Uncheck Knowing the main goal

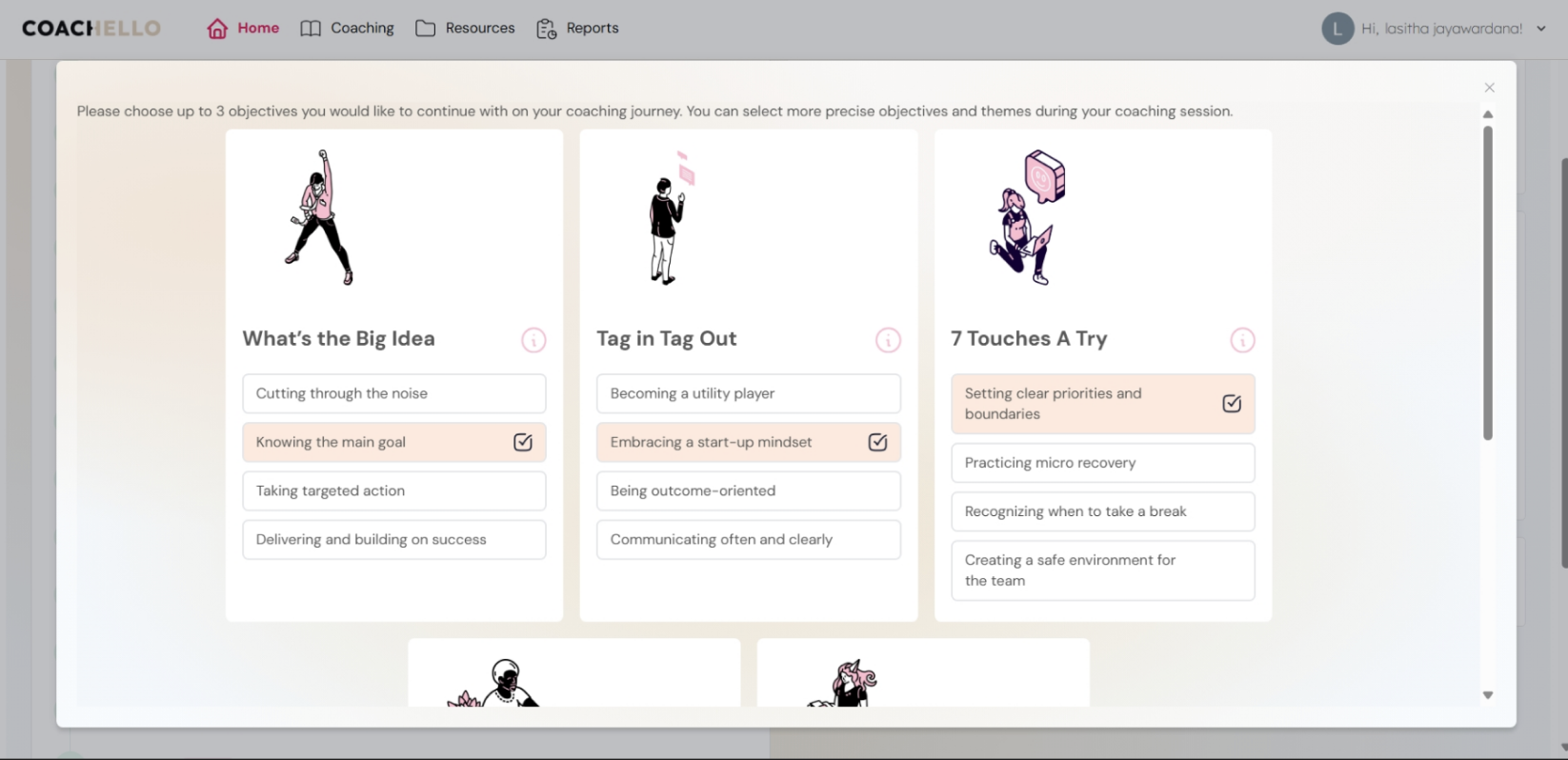pos(523,442)
